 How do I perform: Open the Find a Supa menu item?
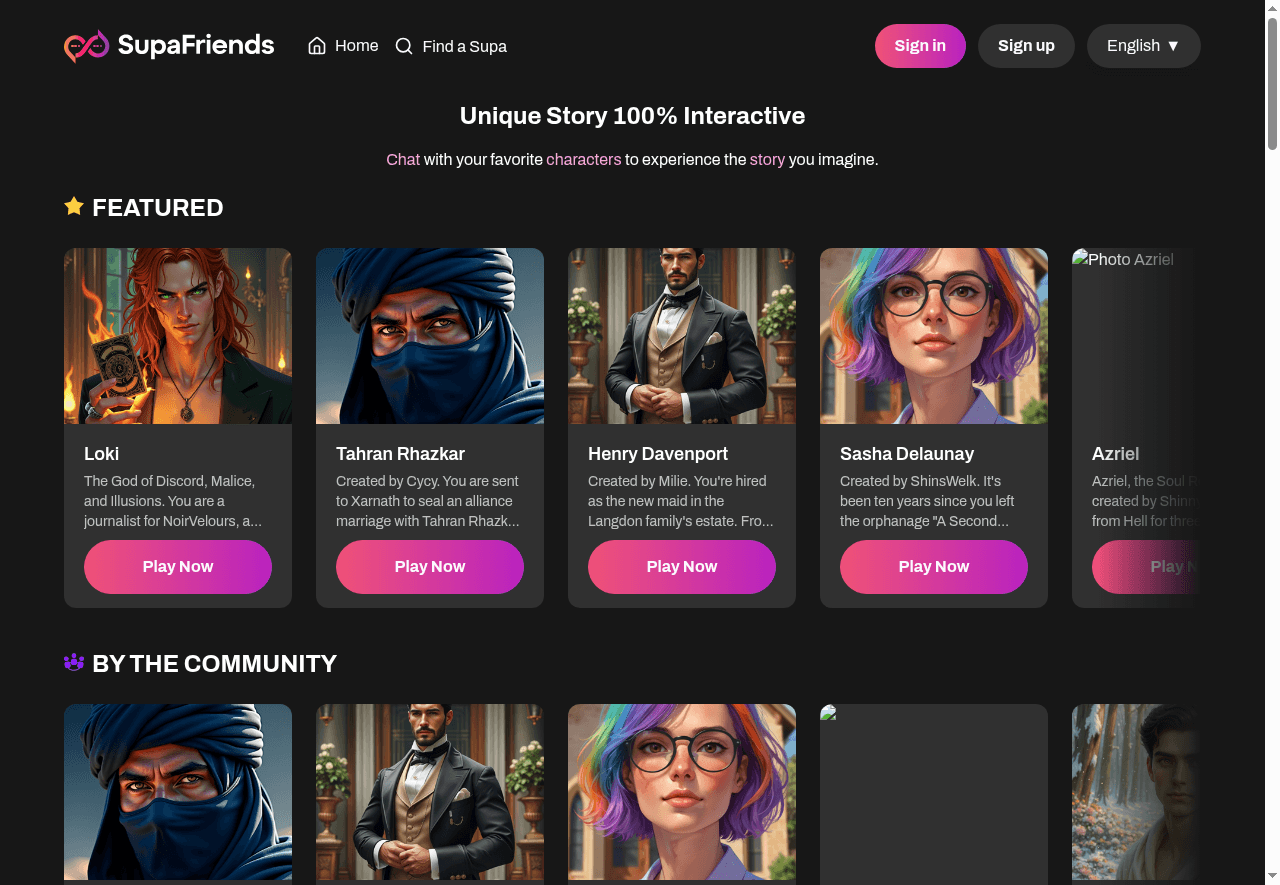pos(464,46)
